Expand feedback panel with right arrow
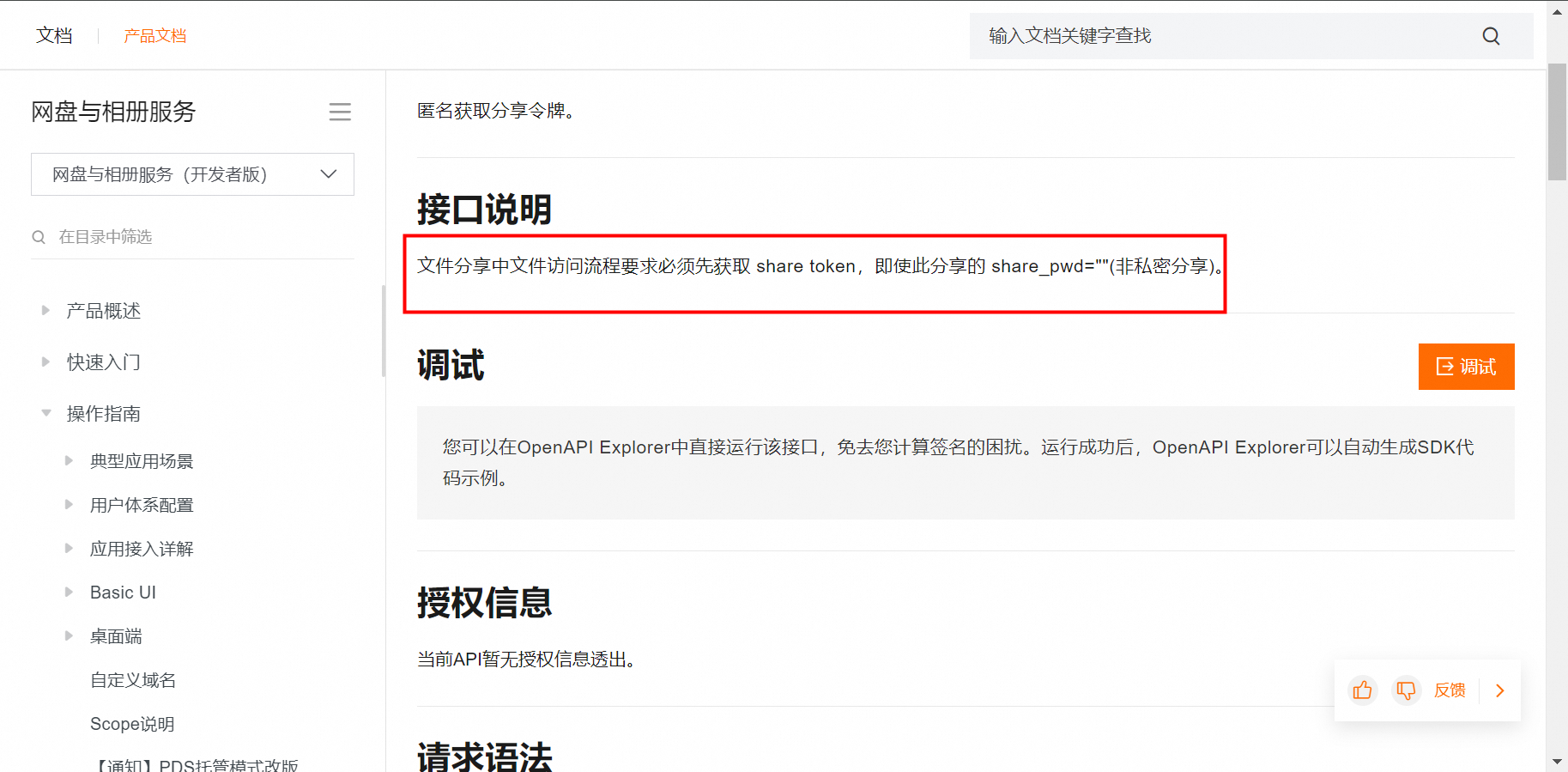The image size is (1568, 772). tap(1500, 690)
